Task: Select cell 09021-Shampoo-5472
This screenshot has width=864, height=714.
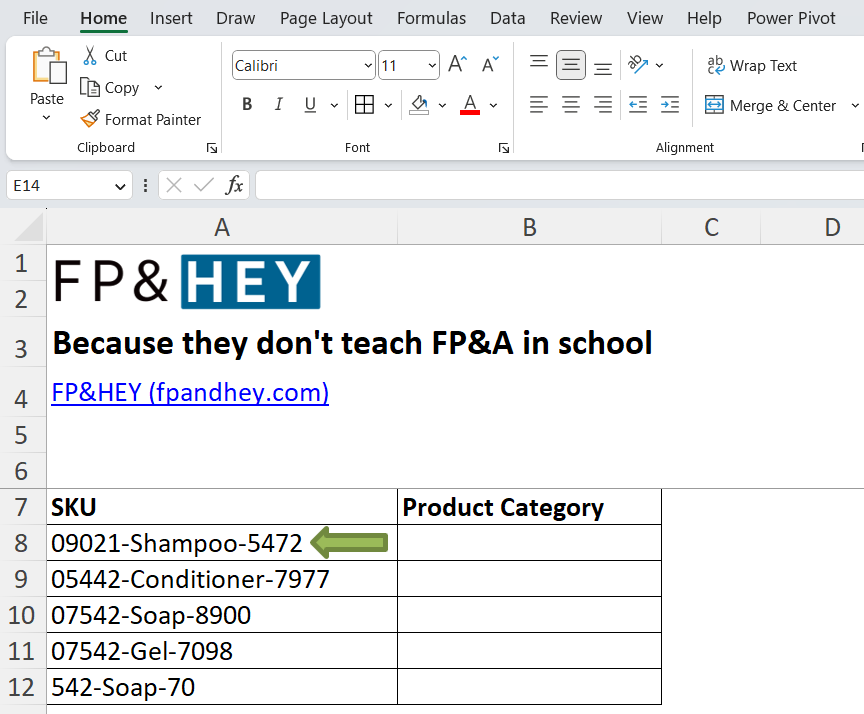Action: [222, 543]
